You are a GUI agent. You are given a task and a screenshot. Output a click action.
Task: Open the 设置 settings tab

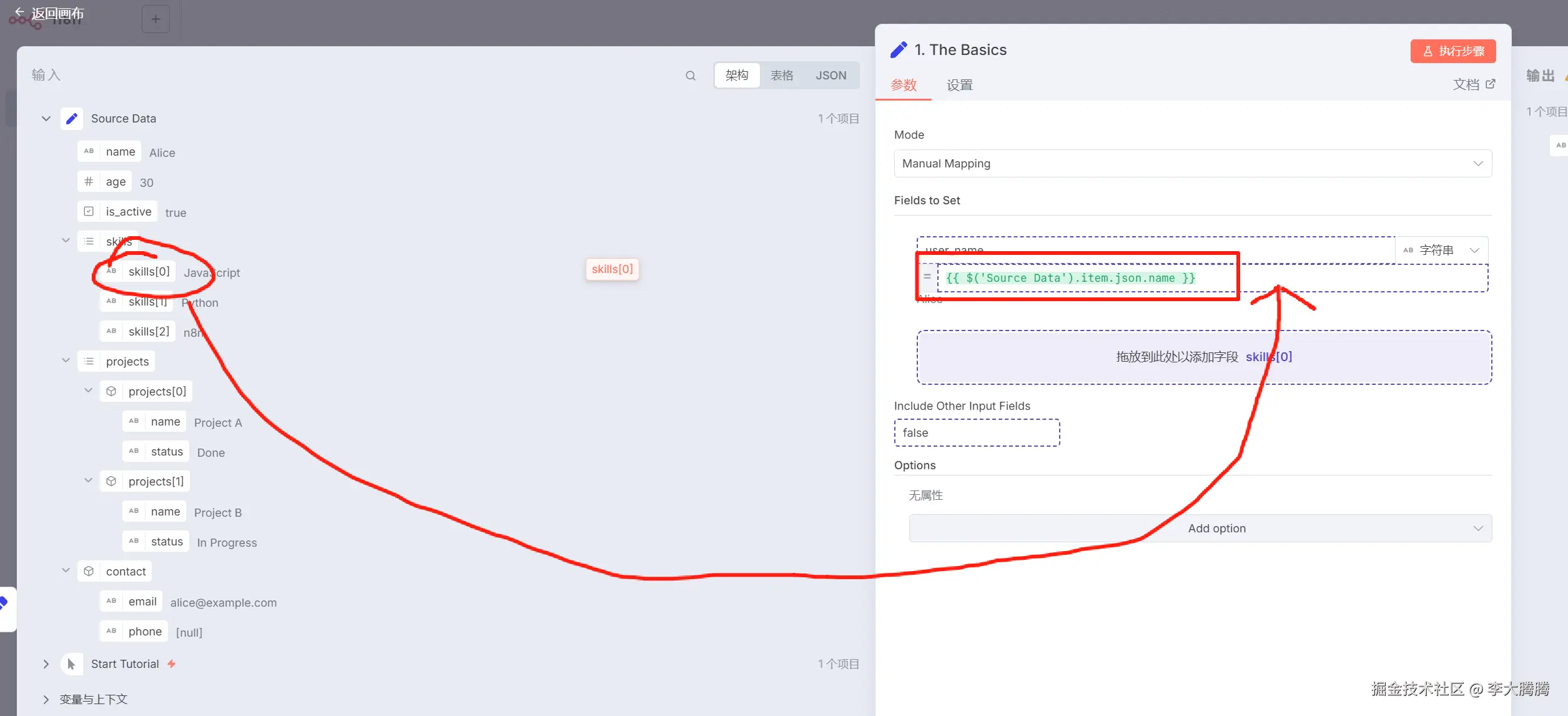959,85
